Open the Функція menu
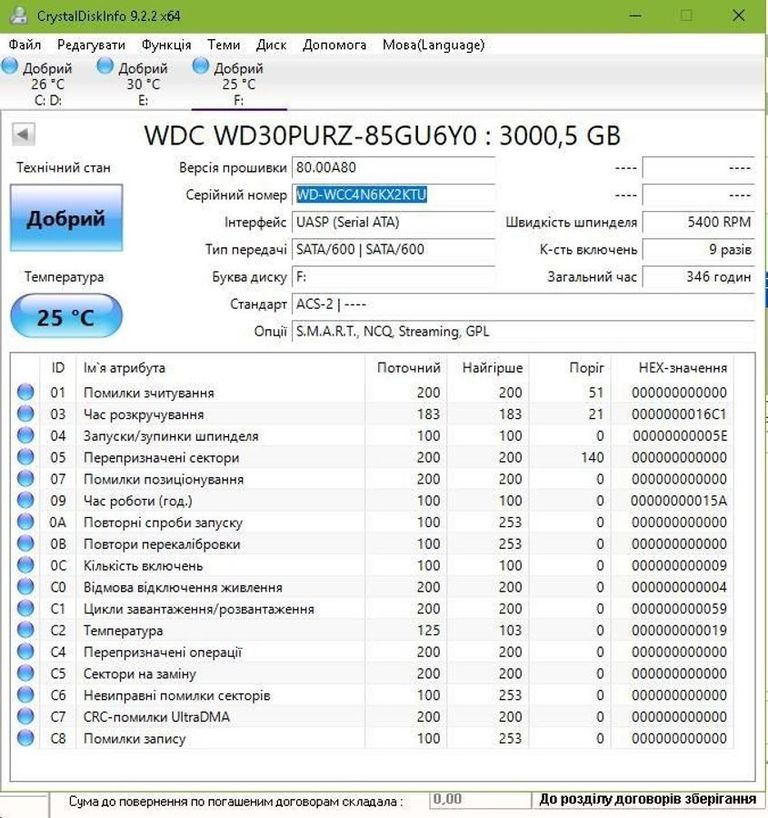This screenshot has height=818, width=768. [x=166, y=45]
